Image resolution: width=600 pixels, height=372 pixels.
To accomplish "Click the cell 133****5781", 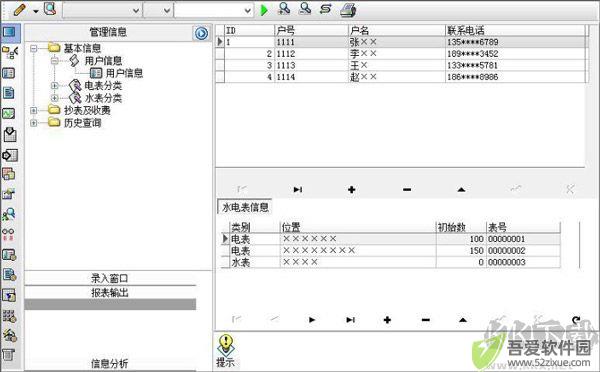I will (515, 65).
